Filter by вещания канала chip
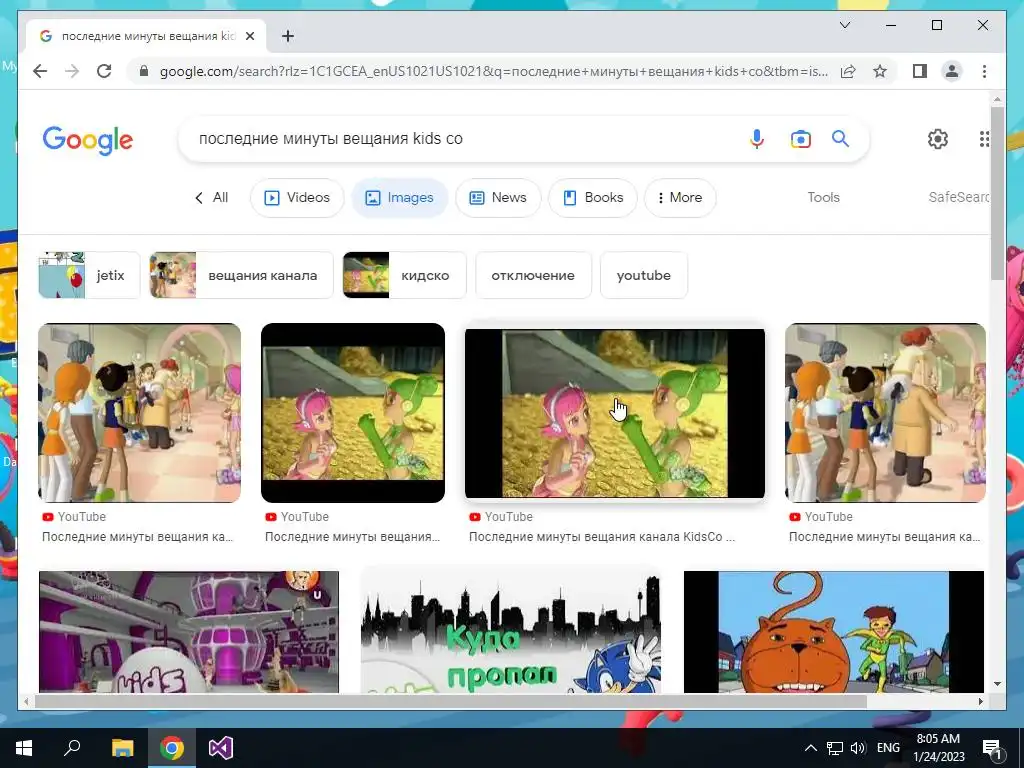Viewport: 1024px width, 768px height. 242,275
